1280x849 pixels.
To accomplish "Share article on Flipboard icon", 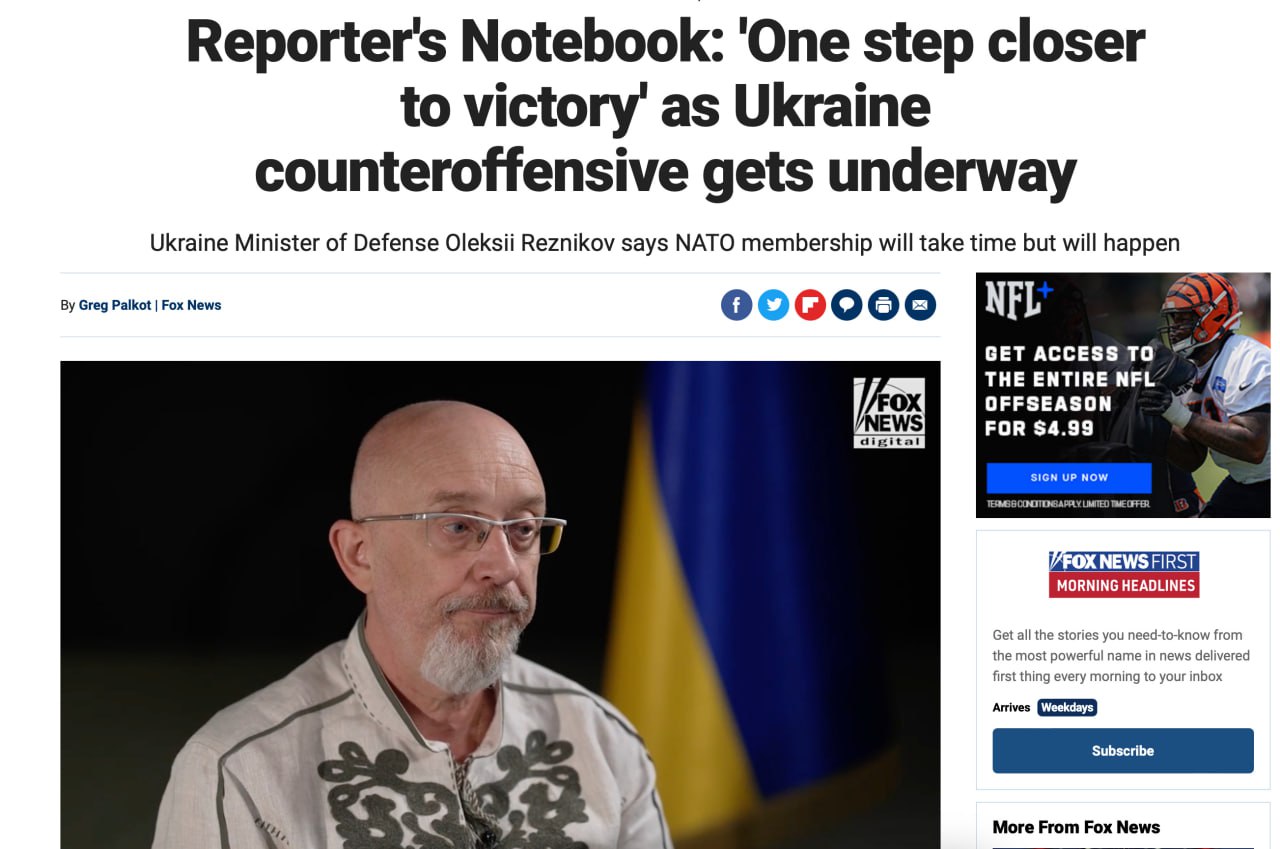I will point(810,305).
